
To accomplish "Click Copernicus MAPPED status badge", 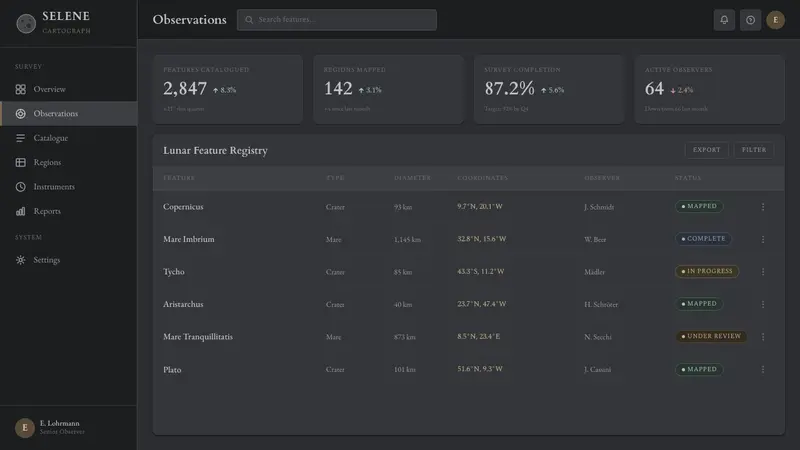I will (x=699, y=206).
